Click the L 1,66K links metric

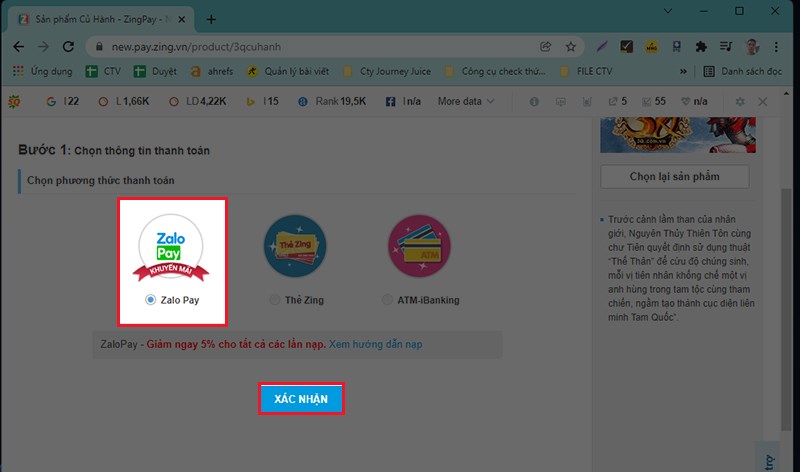[x=123, y=102]
